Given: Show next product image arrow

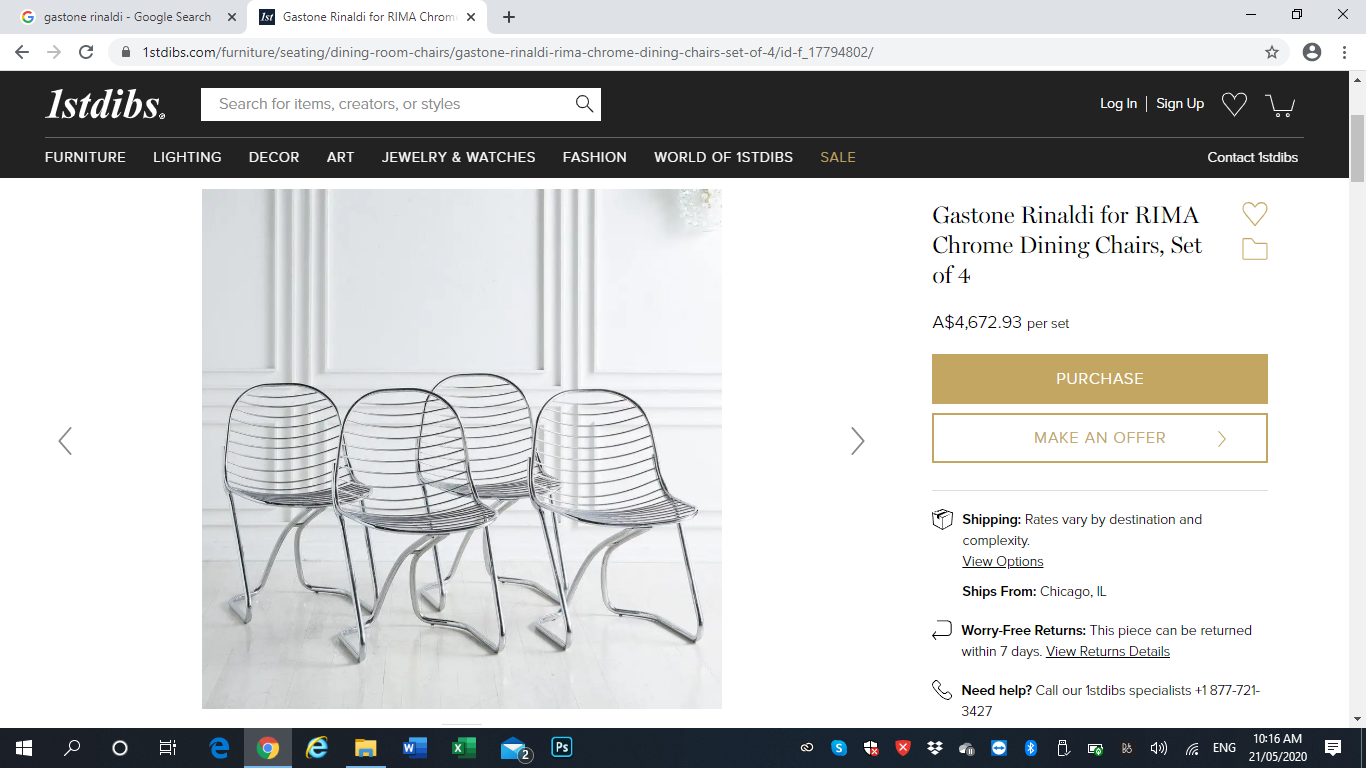Looking at the screenshot, I should (x=857, y=441).
